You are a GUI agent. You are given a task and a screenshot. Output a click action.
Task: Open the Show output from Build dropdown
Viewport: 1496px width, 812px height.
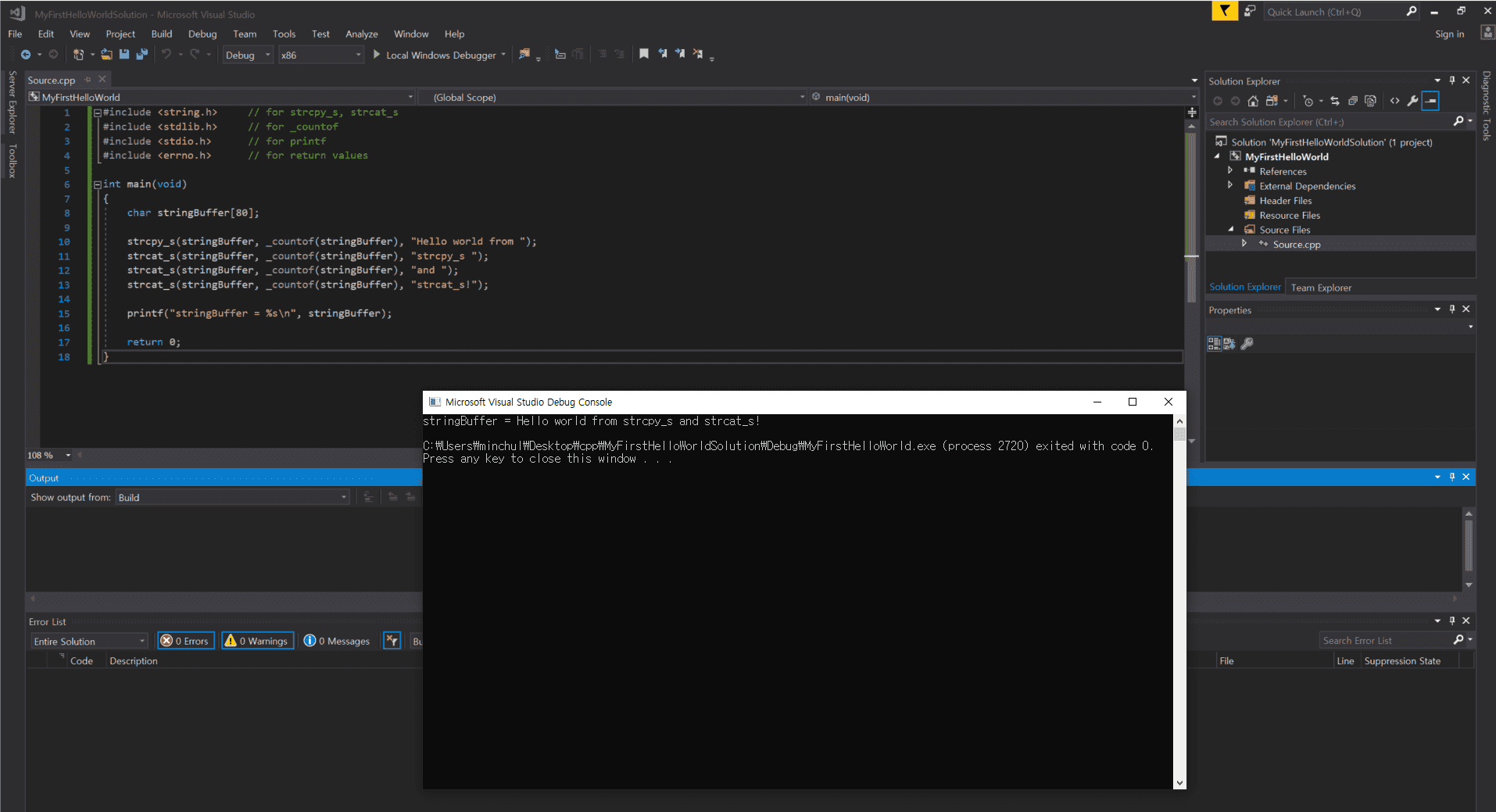233,497
